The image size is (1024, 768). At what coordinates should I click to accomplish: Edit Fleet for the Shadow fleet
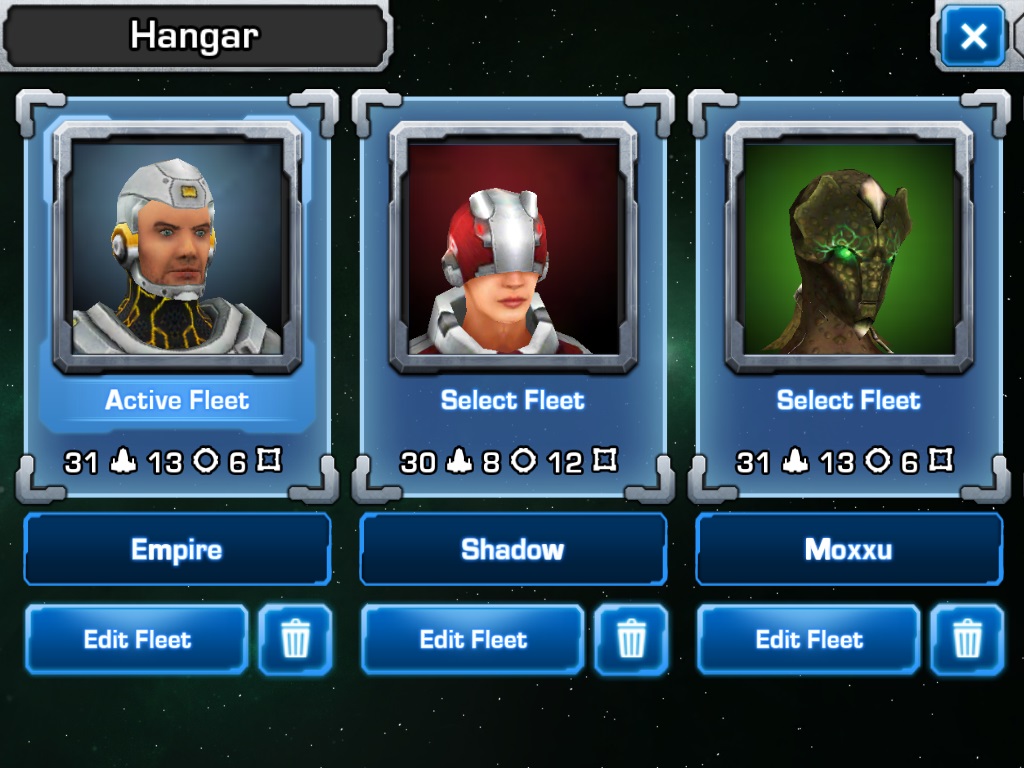click(x=473, y=639)
